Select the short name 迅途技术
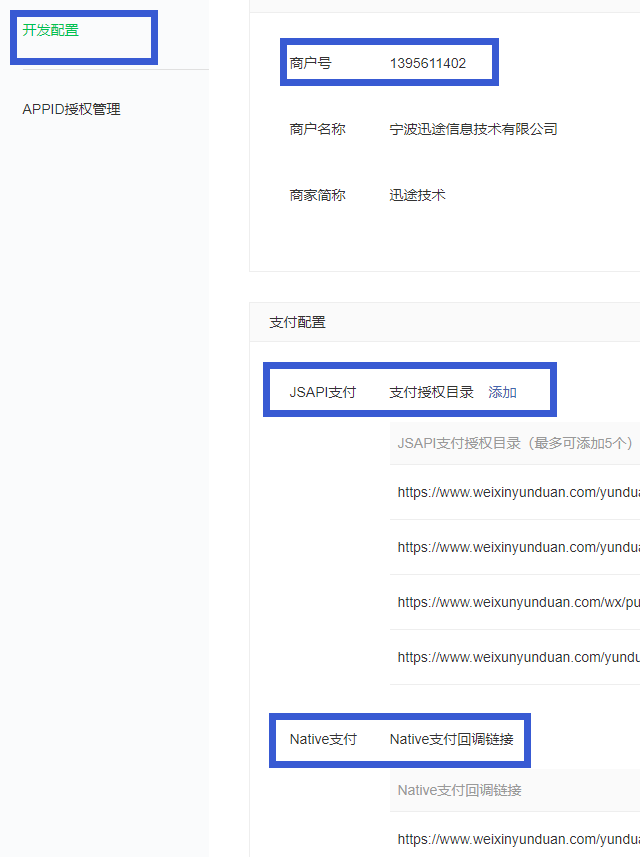The image size is (640, 857). pos(417,195)
